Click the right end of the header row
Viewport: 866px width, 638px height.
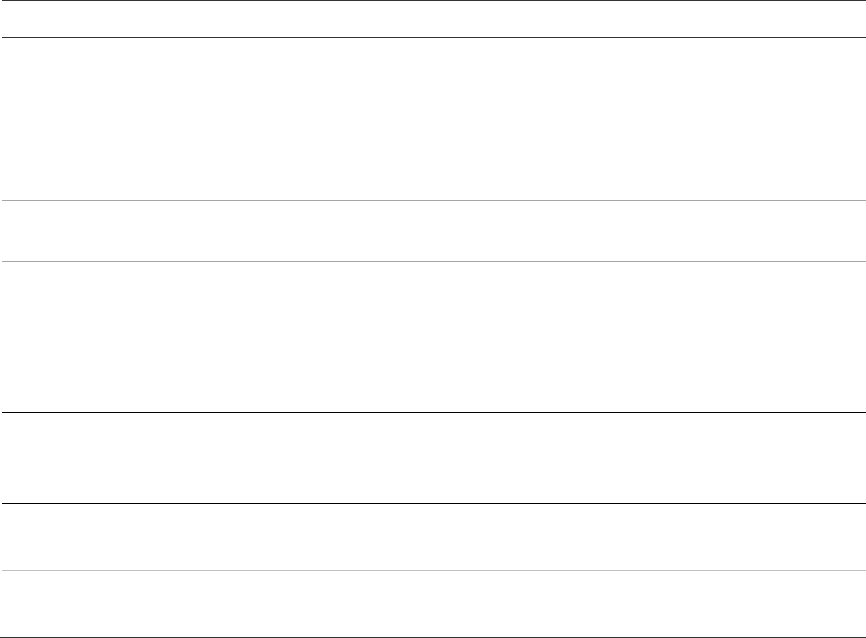coord(854,19)
